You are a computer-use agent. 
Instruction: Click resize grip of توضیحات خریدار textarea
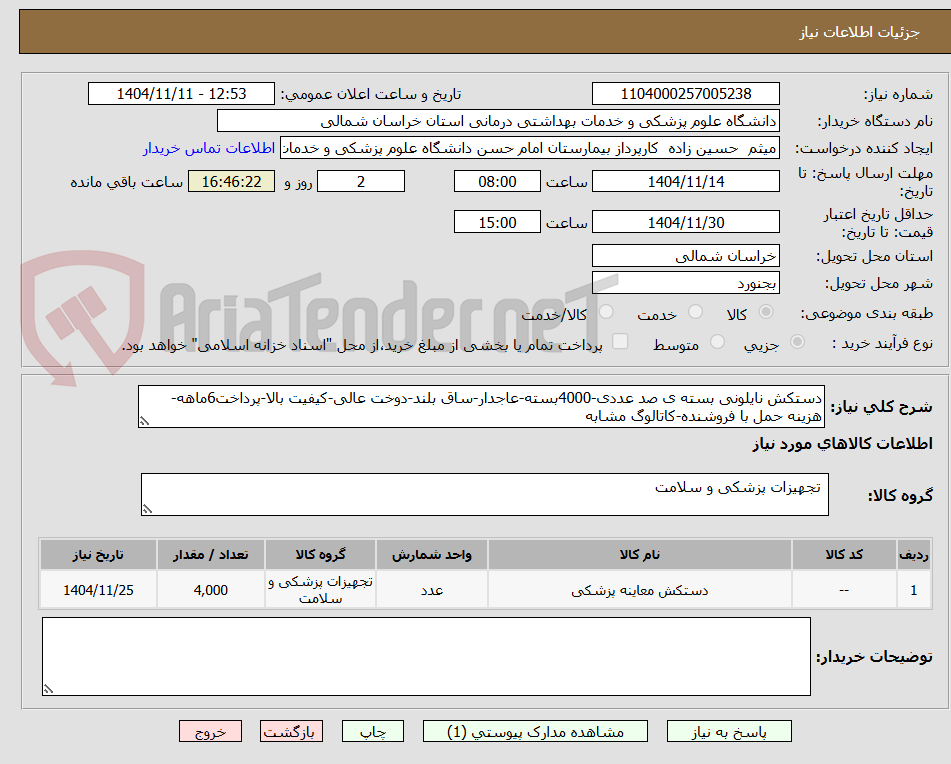48,689
